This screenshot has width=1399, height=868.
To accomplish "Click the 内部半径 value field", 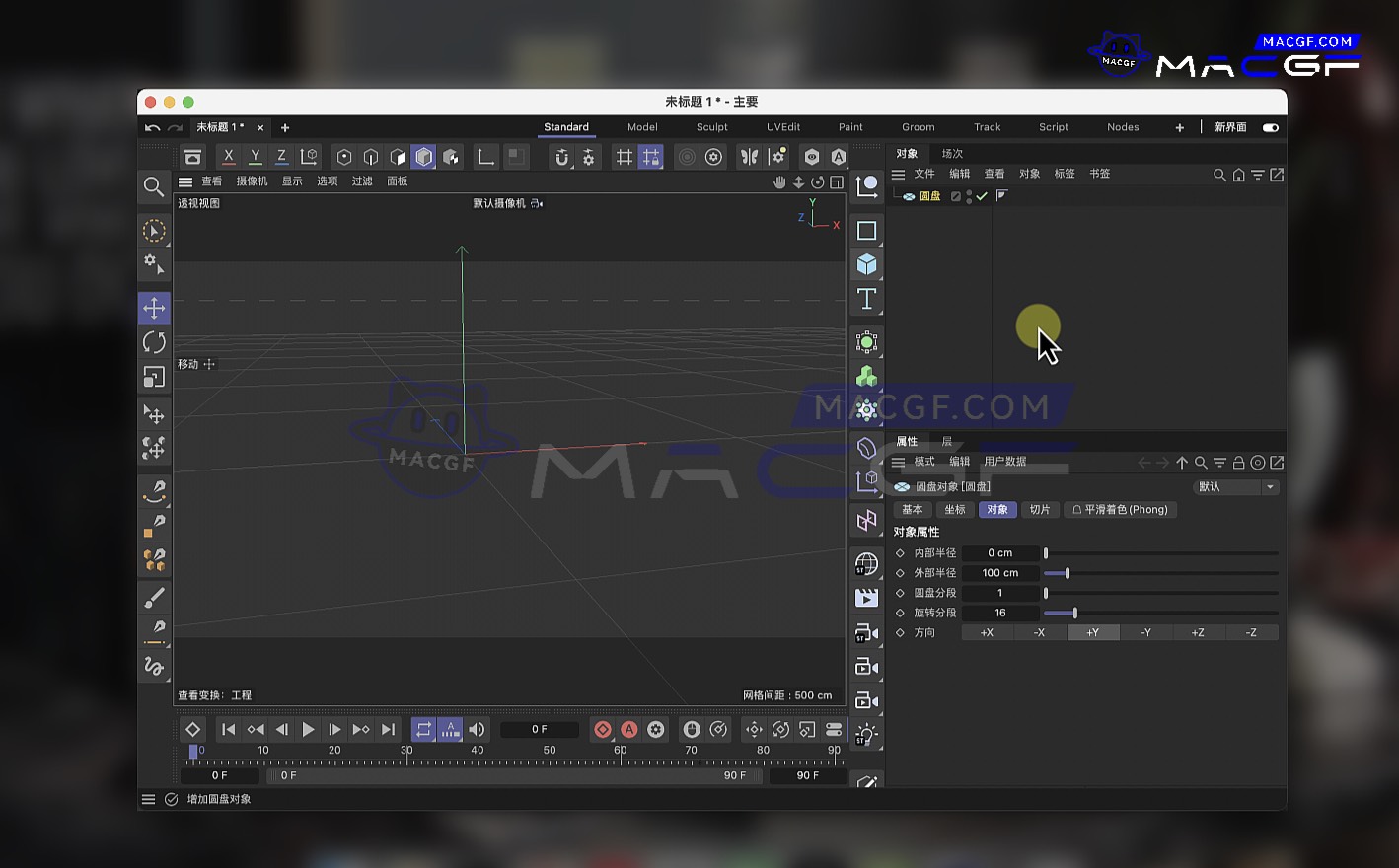I will click(x=999, y=553).
